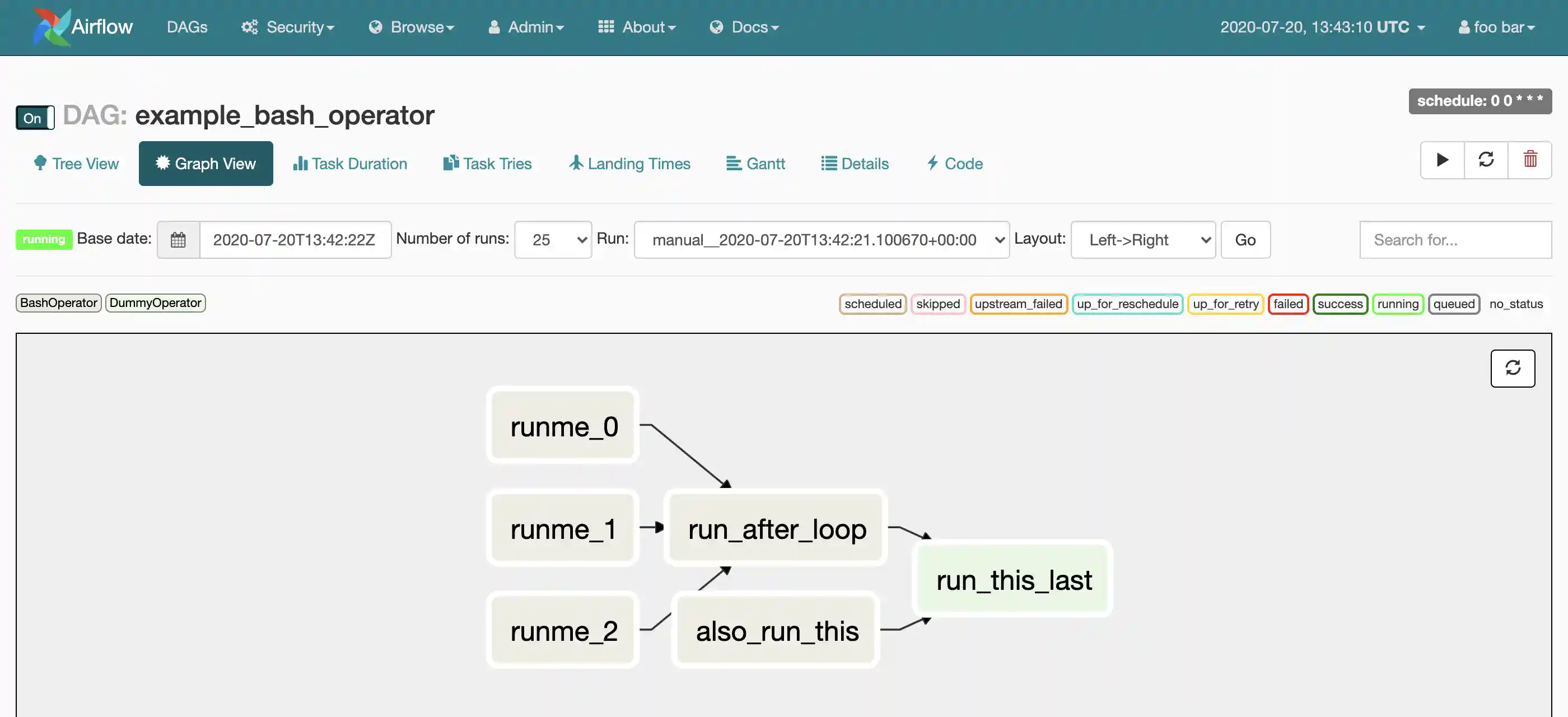This screenshot has height=717, width=1568.
Task: Click the Delete DAG trash icon
Action: pos(1530,160)
